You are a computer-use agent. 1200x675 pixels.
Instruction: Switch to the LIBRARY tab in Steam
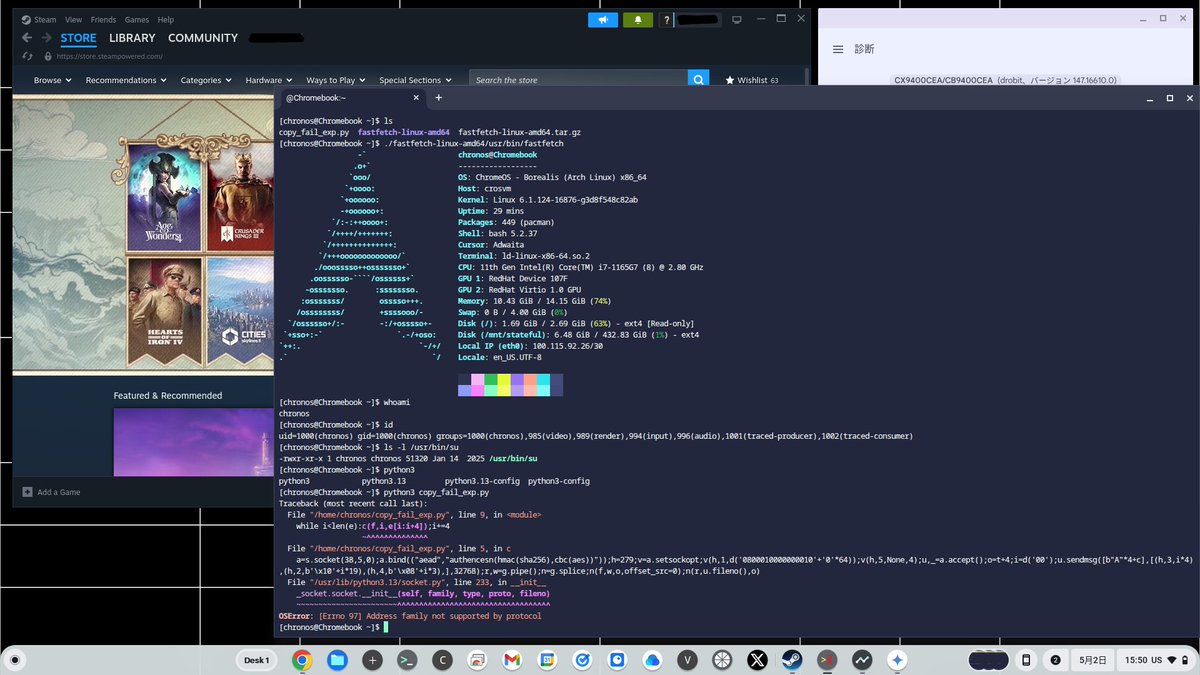click(132, 38)
